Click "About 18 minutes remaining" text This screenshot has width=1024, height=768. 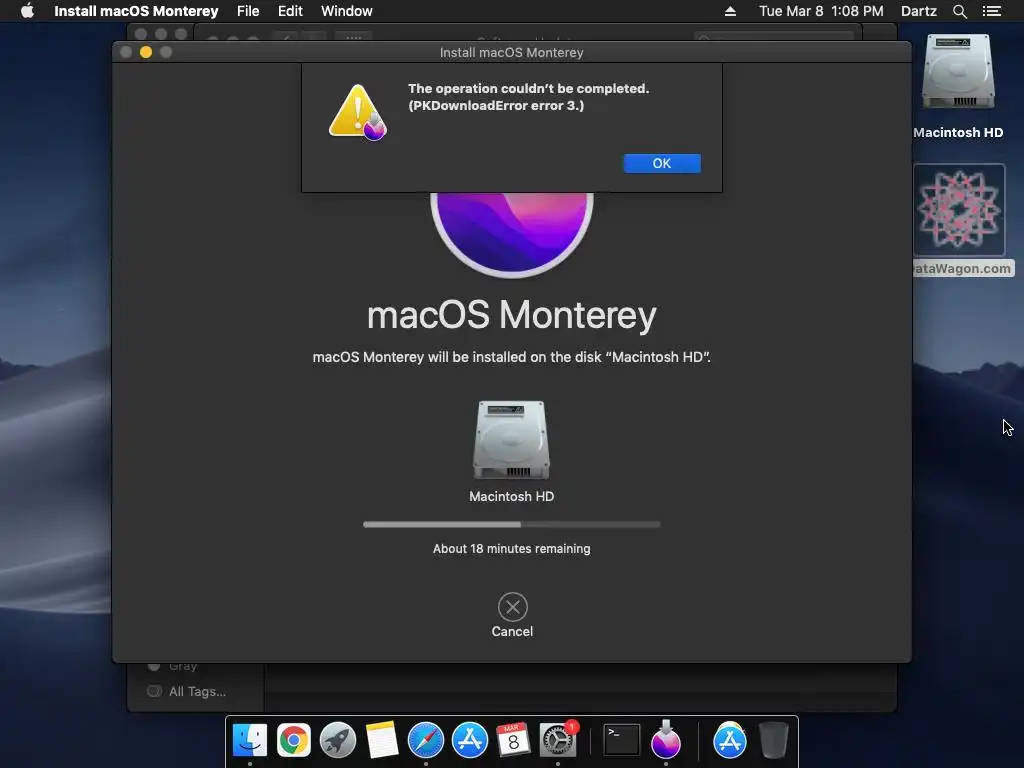coord(511,549)
